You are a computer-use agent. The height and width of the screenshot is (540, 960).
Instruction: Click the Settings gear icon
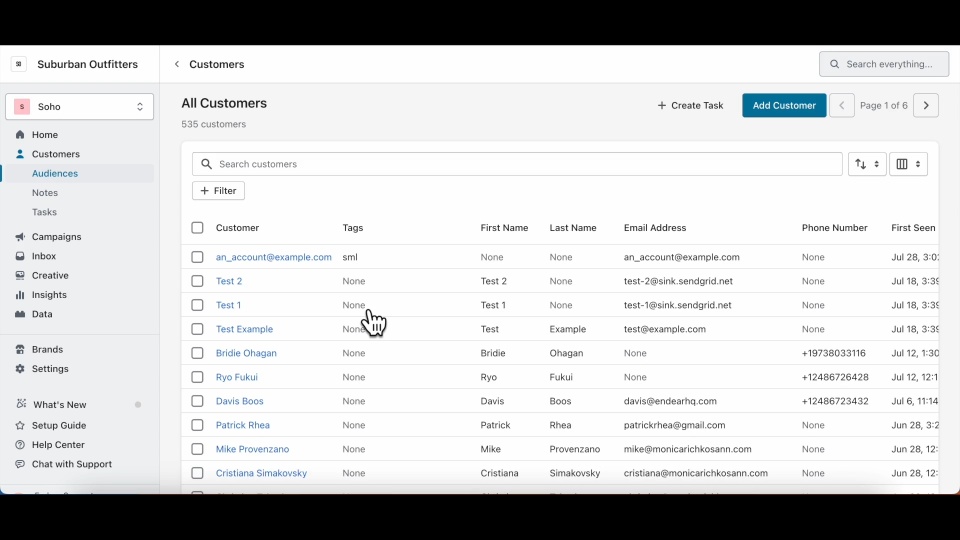[20, 369]
